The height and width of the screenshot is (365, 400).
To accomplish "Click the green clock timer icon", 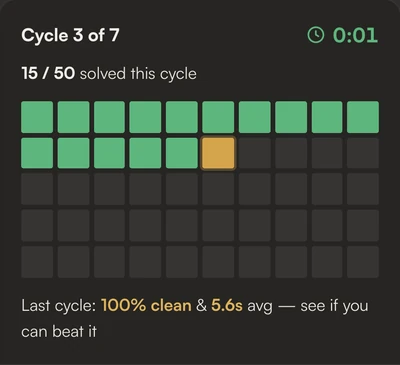I will [x=315, y=35].
